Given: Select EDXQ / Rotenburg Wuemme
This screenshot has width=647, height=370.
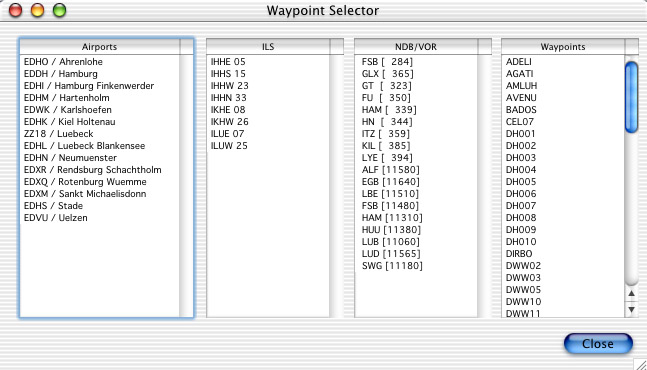Looking at the screenshot, I should pyautogui.click(x=85, y=181).
